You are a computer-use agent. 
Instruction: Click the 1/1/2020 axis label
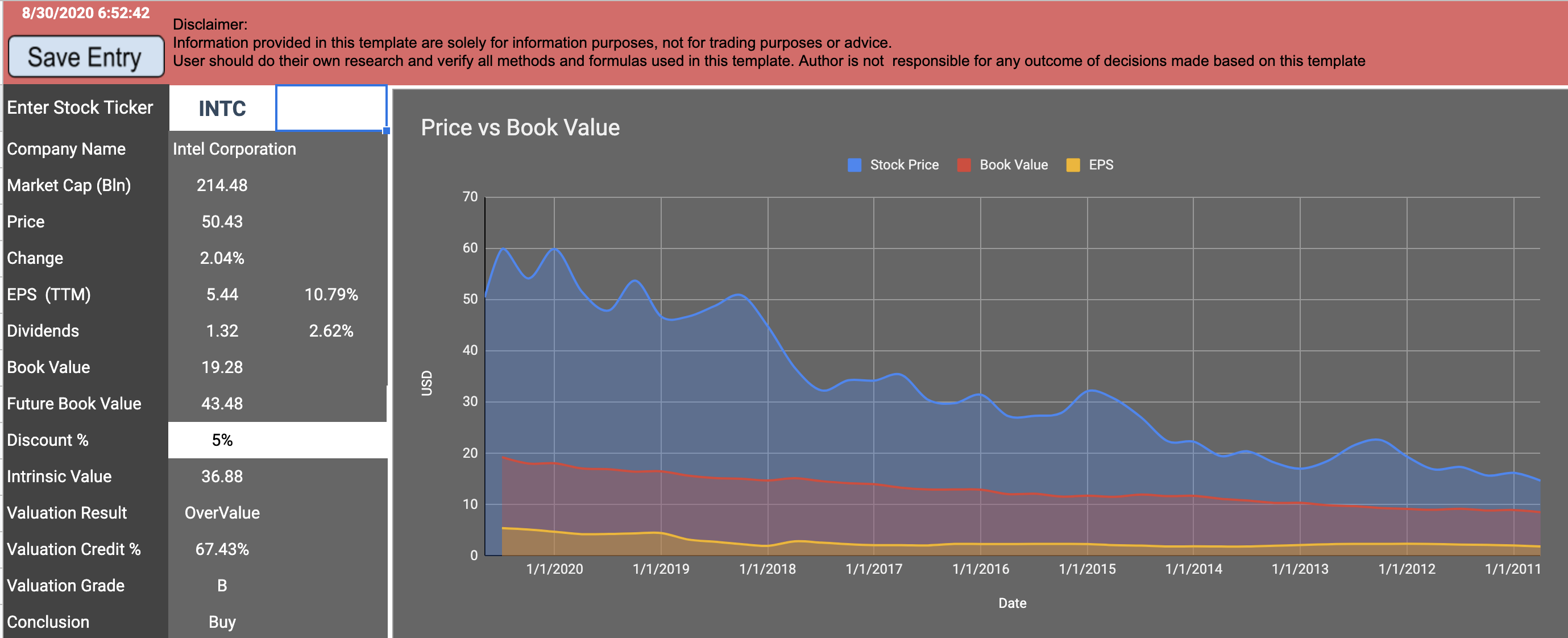(554, 569)
